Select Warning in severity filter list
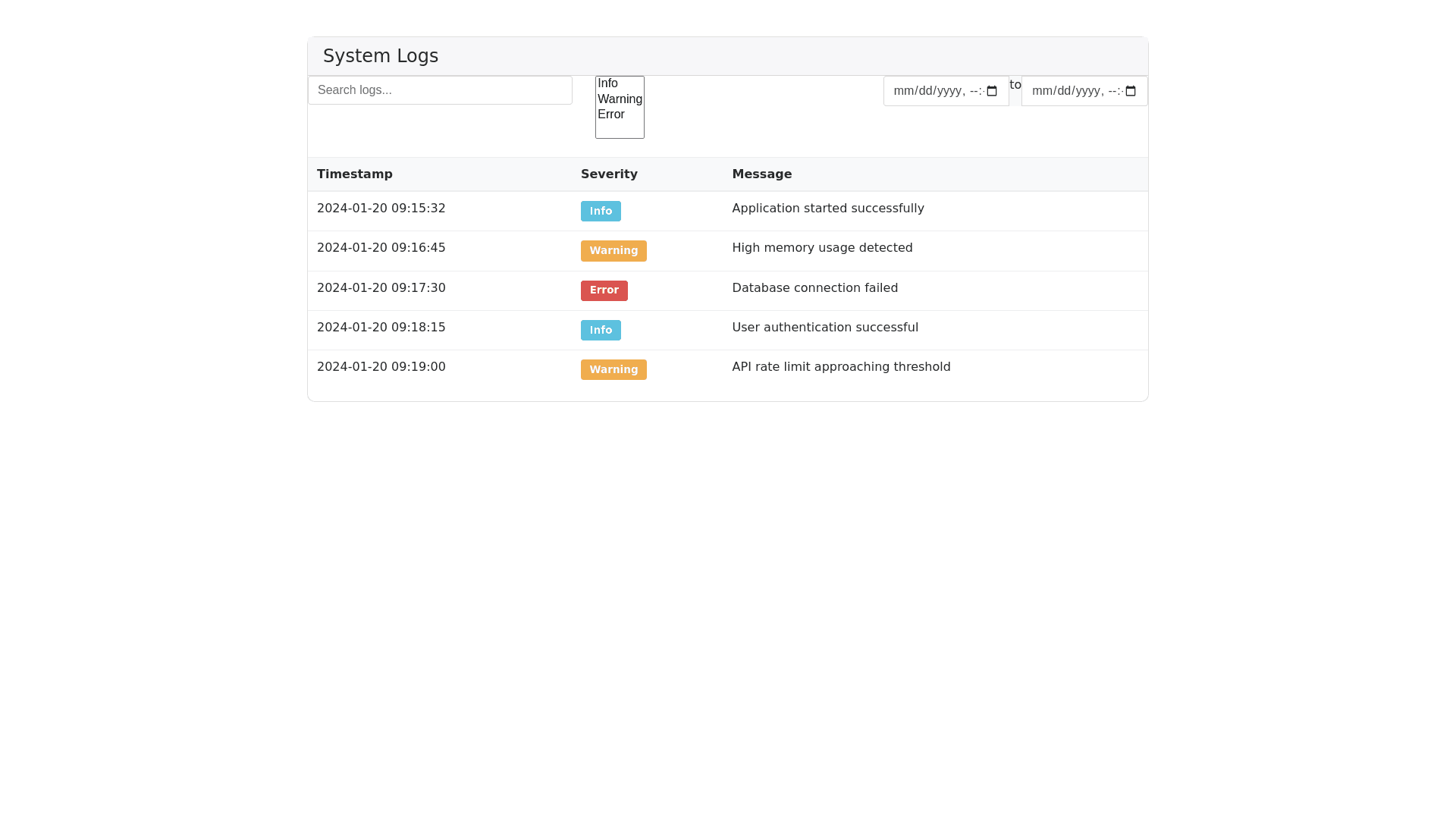This screenshot has width=1456, height=819. tap(619, 99)
